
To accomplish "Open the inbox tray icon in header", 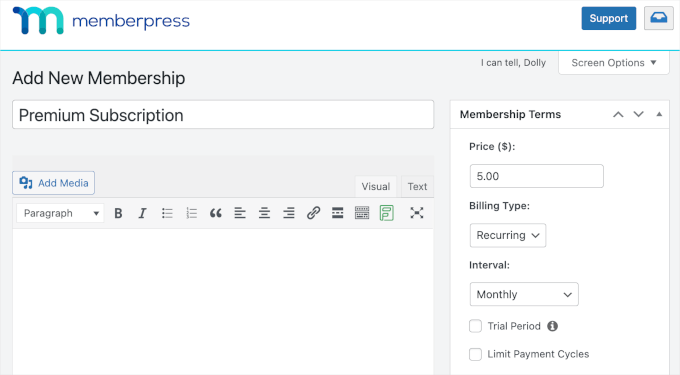I will 658,18.
